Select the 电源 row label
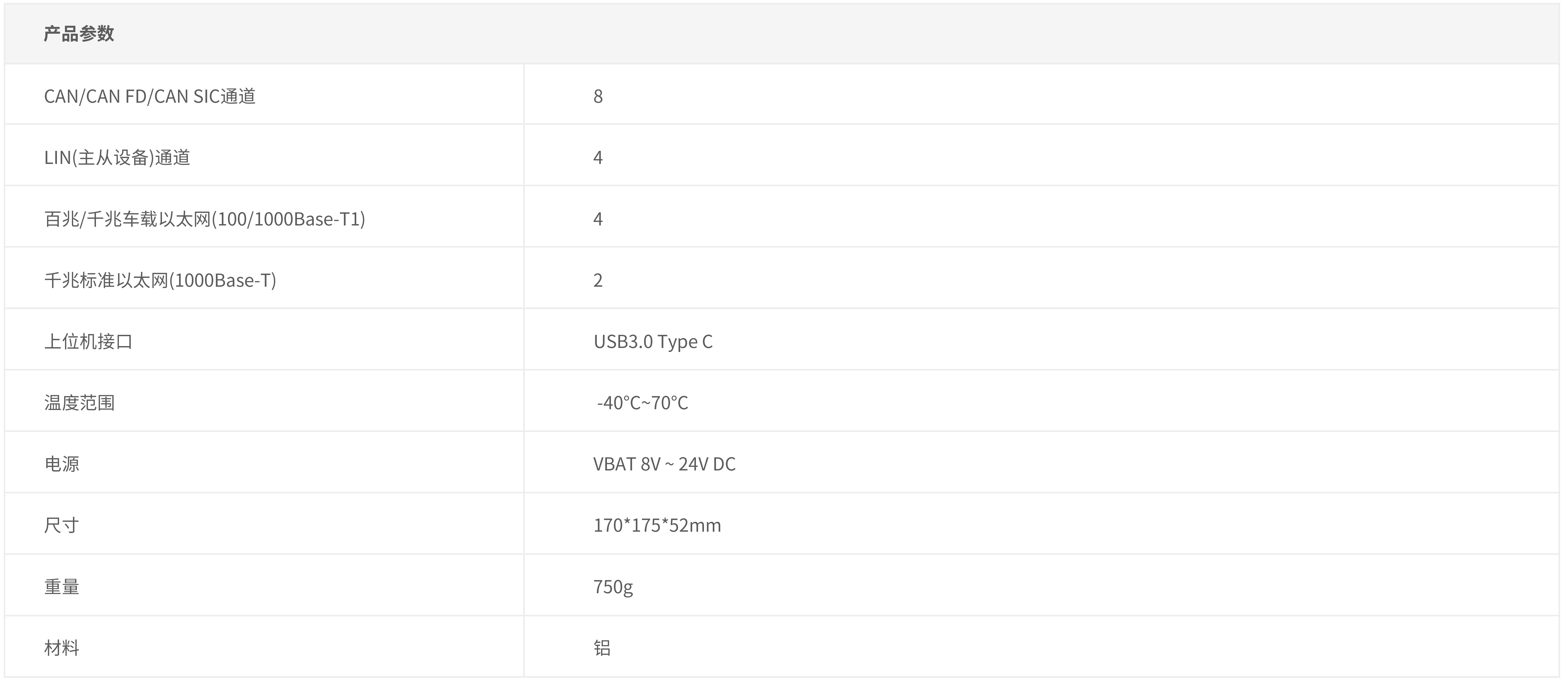The image size is (1568, 682). click(x=61, y=464)
